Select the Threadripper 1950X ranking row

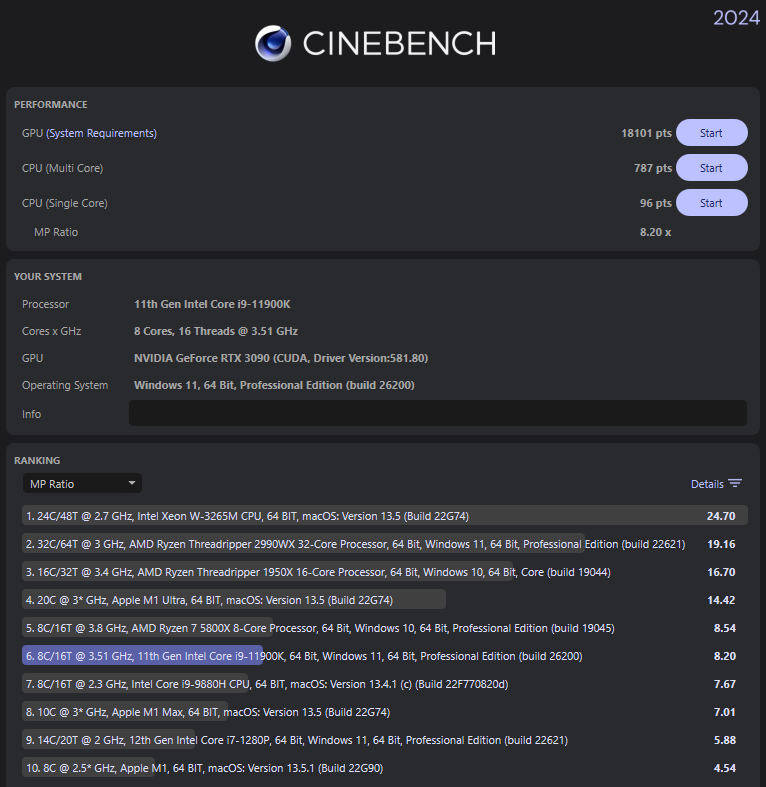[385, 572]
